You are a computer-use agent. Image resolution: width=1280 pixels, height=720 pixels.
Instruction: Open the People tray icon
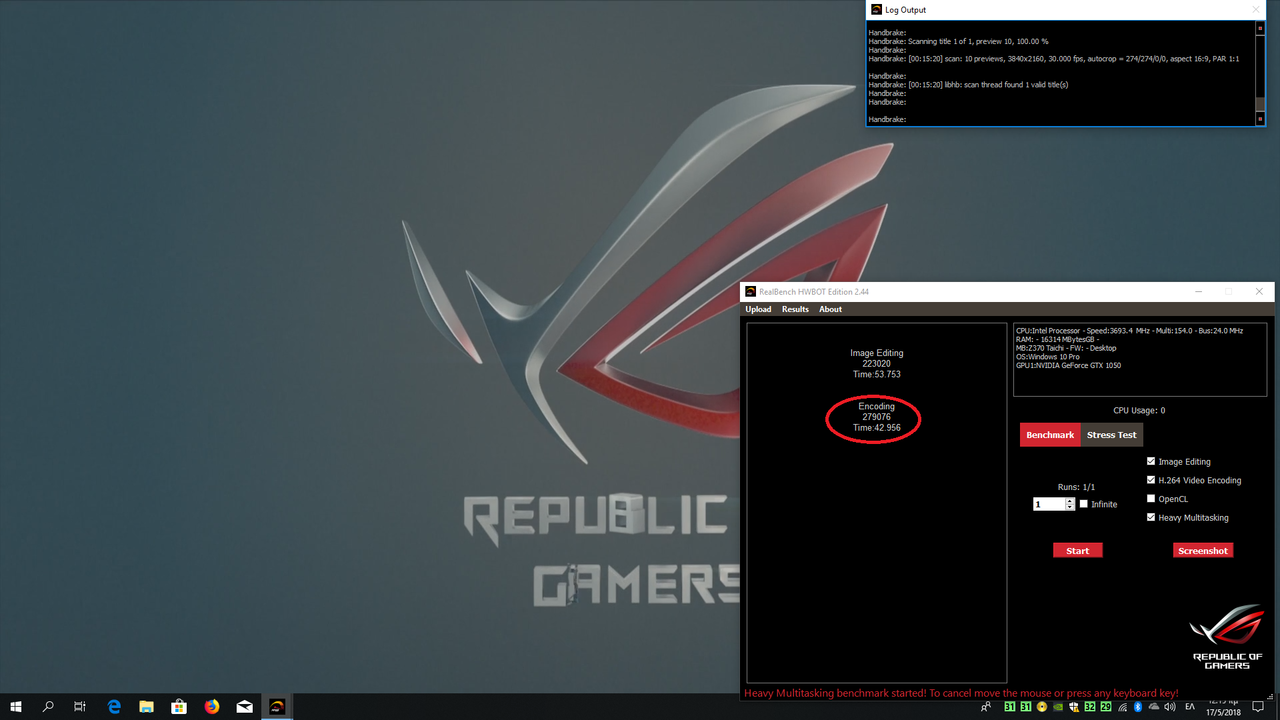pyautogui.click(x=986, y=707)
